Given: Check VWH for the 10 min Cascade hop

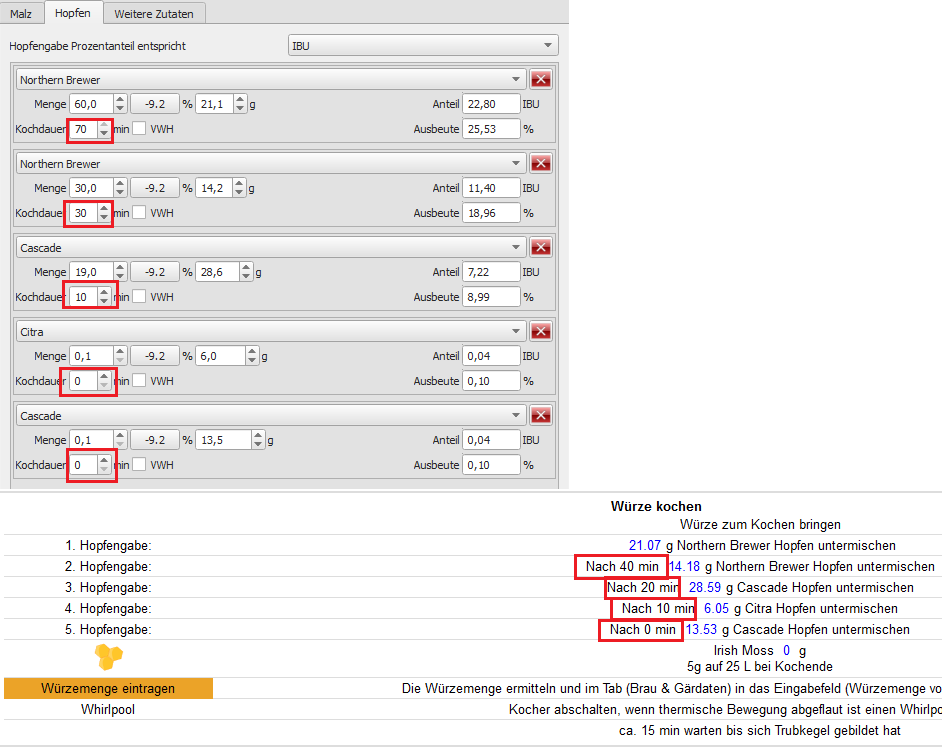Looking at the screenshot, I should [x=139, y=297].
